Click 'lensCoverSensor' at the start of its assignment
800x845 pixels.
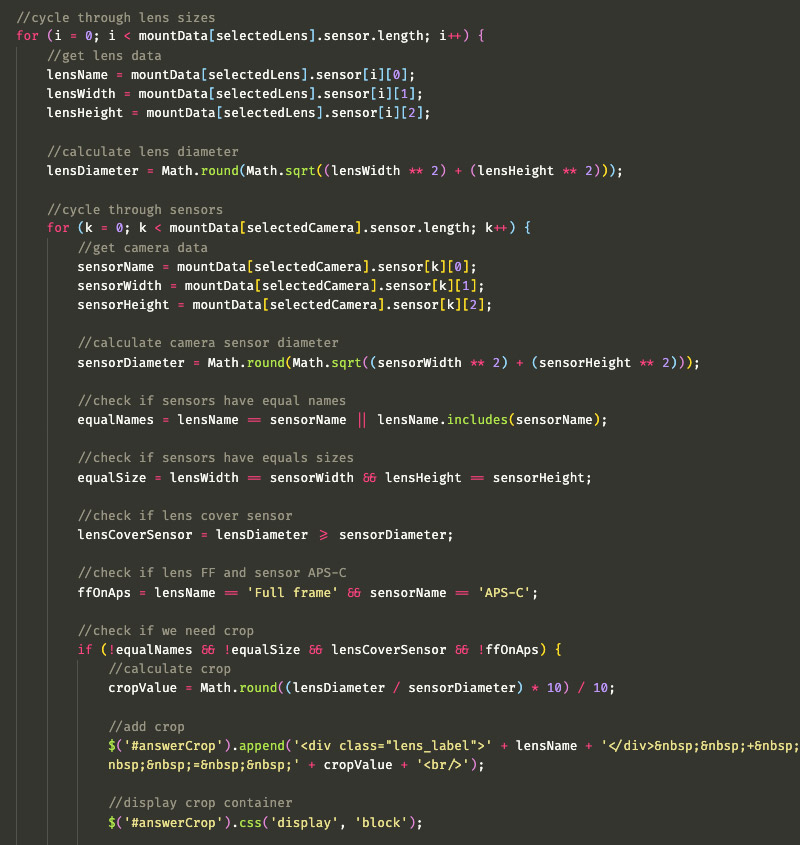click(135, 535)
